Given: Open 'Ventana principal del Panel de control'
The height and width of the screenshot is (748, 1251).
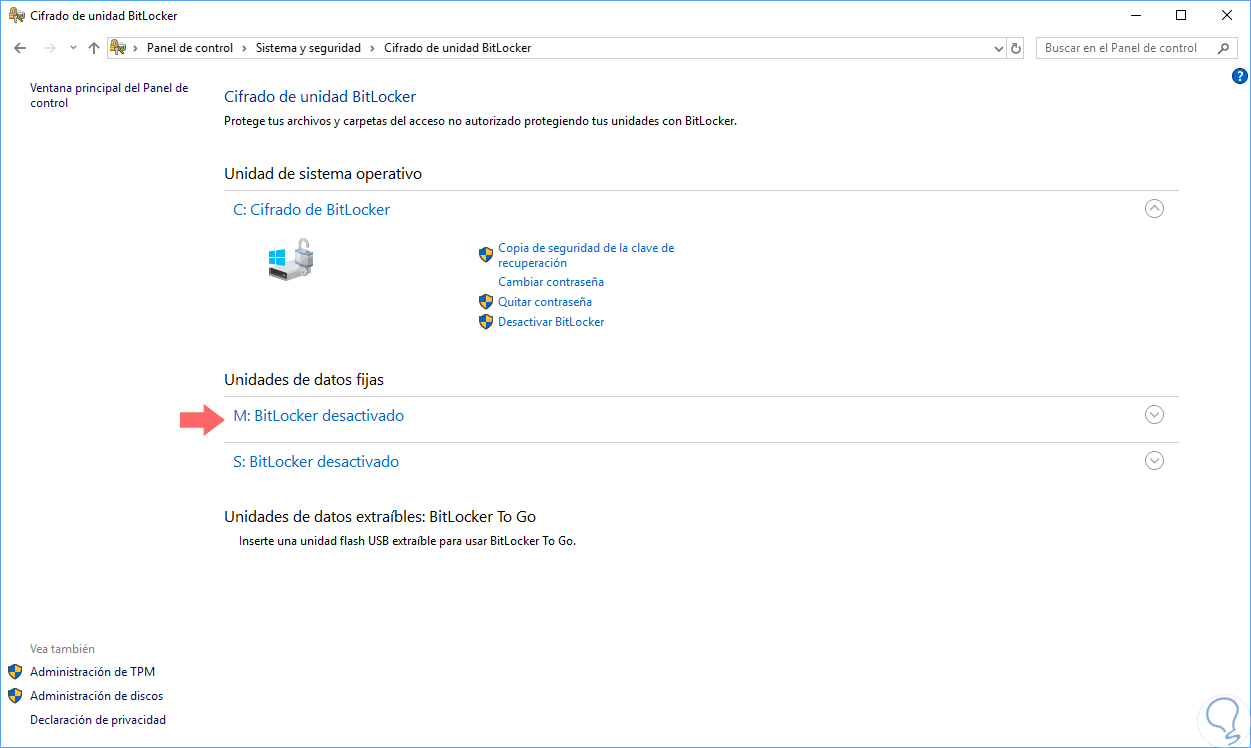Looking at the screenshot, I should tap(109, 95).
